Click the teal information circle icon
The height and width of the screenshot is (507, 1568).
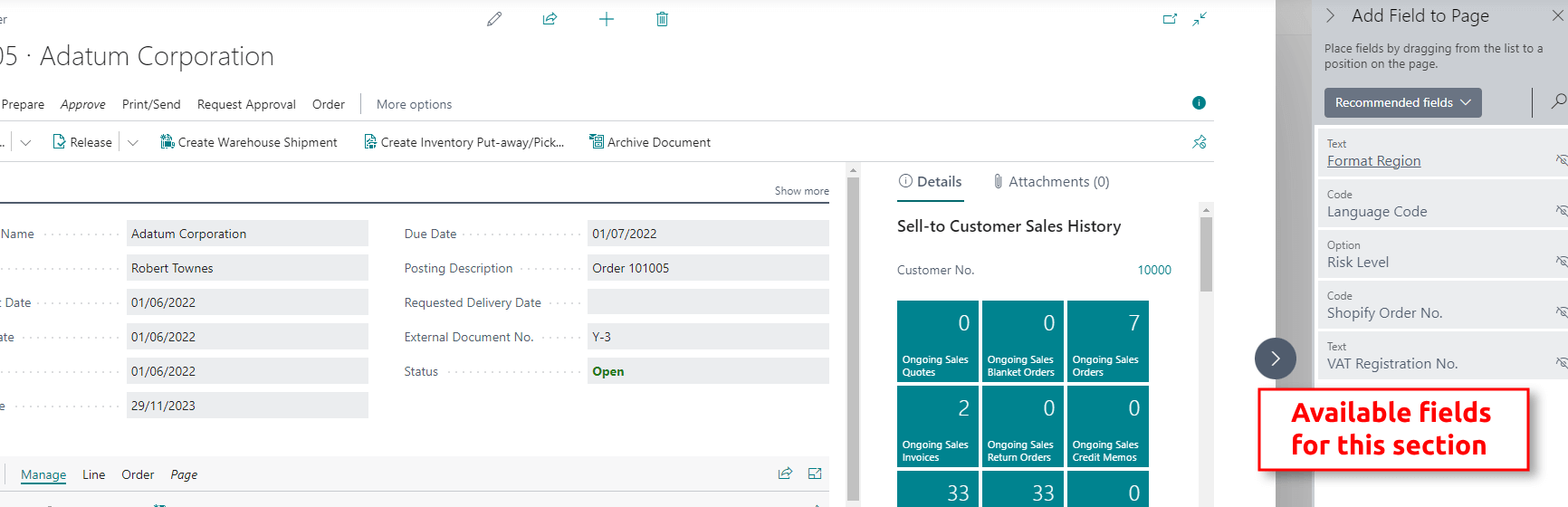click(1199, 103)
